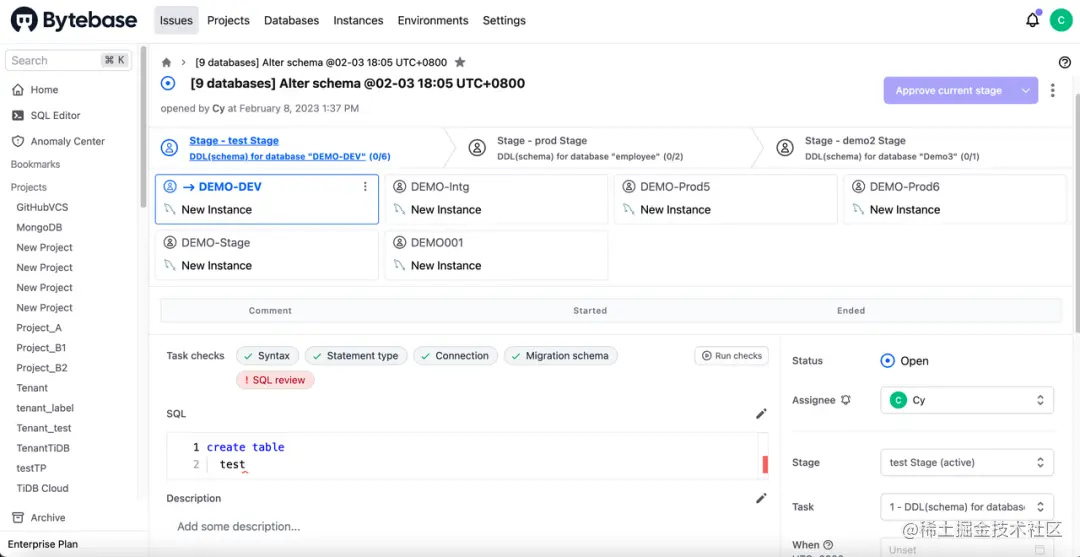Click the DEMO-Intg approval icon

pos(399,187)
